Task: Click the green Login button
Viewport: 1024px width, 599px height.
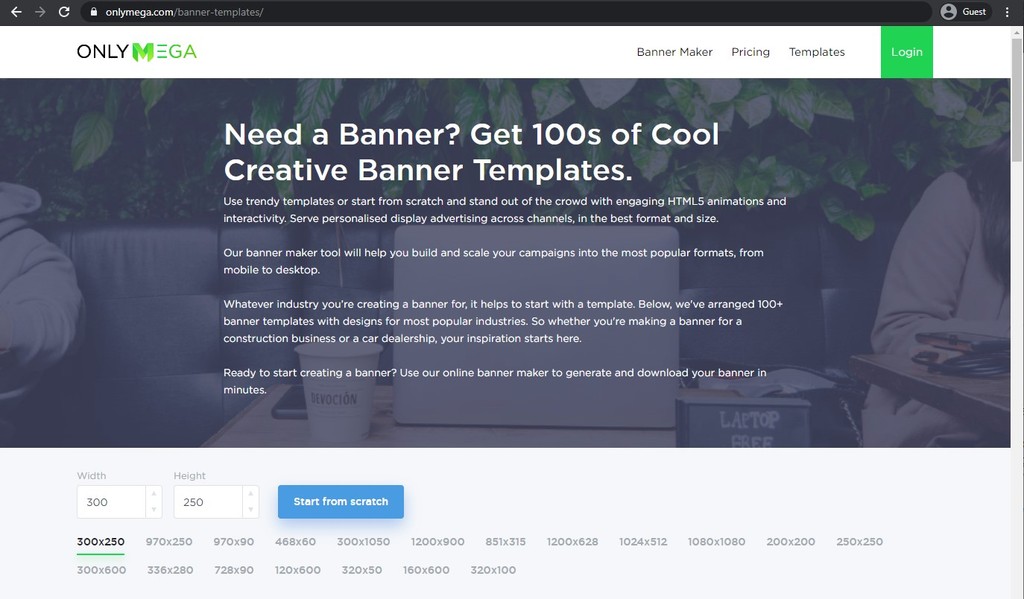Action: tap(906, 51)
